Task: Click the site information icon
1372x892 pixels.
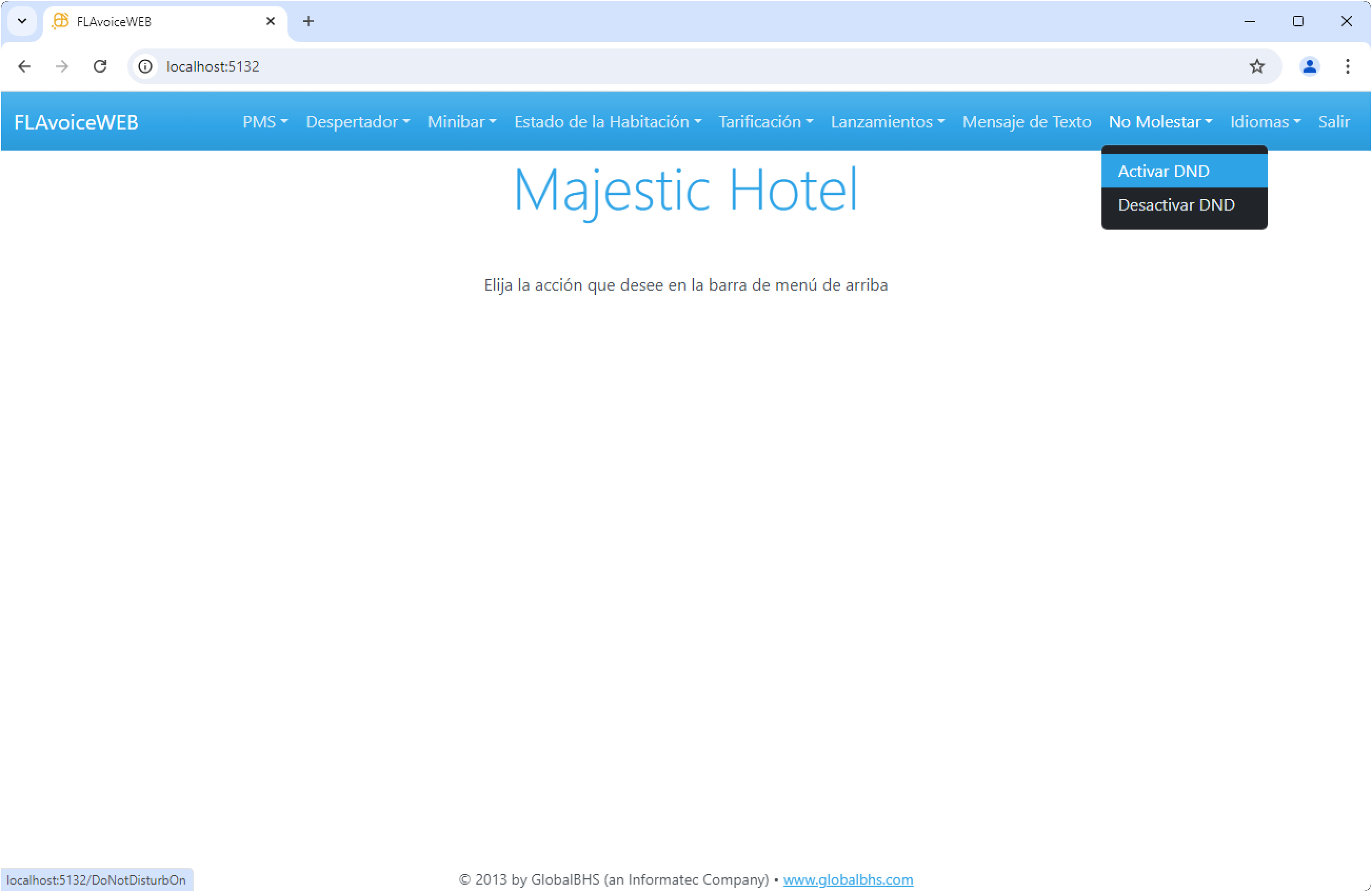Action: (x=146, y=66)
